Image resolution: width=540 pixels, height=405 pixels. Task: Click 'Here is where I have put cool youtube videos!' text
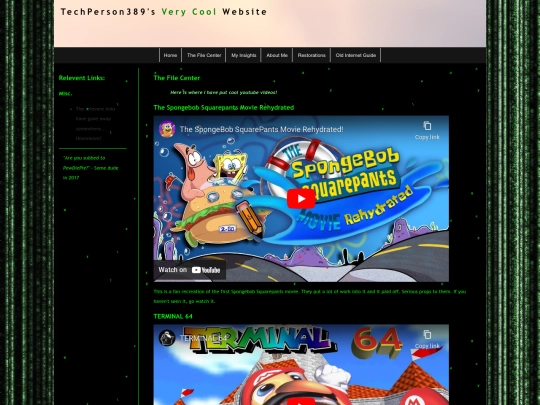(x=224, y=92)
